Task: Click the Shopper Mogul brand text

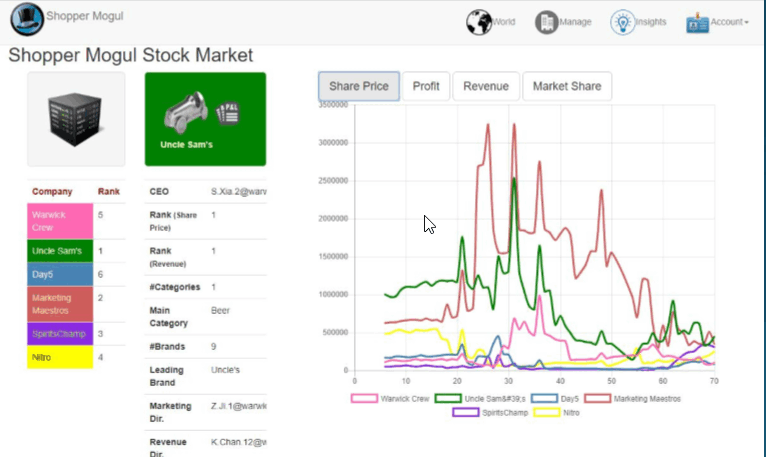Action: click(x=85, y=16)
